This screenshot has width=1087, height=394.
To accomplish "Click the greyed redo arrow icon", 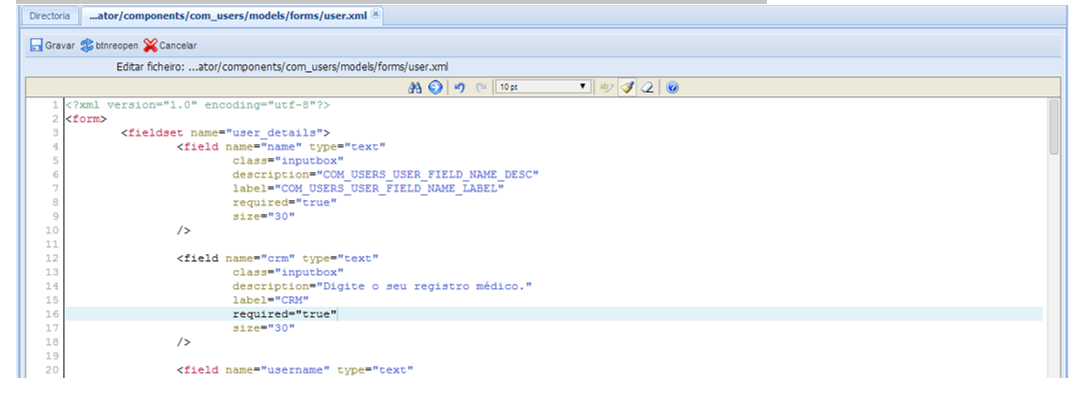I will point(481,87).
